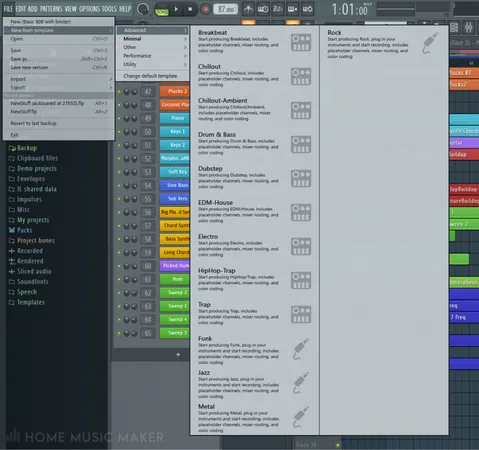Click the play button in transport bar
479x450 pixels.
(176, 9)
